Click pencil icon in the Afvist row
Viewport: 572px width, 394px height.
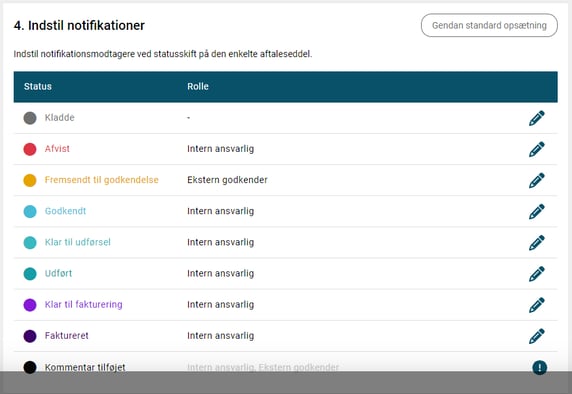(x=537, y=149)
